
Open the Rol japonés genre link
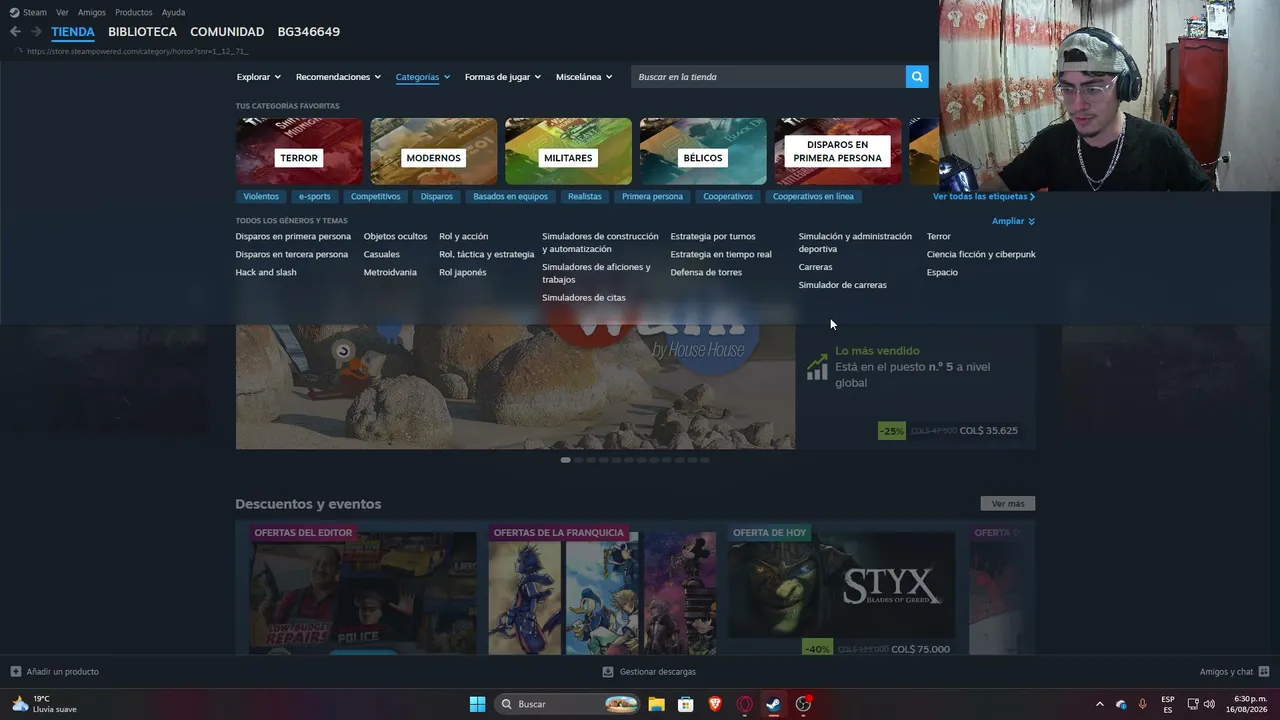click(x=463, y=272)
